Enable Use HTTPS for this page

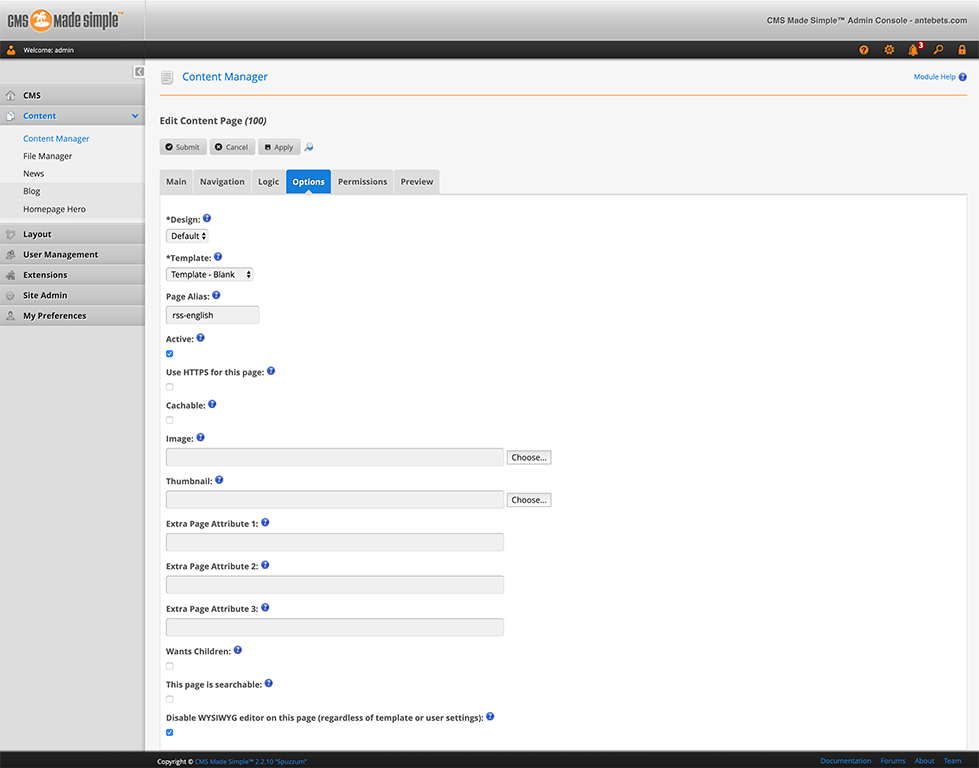(x=170, y=387)
